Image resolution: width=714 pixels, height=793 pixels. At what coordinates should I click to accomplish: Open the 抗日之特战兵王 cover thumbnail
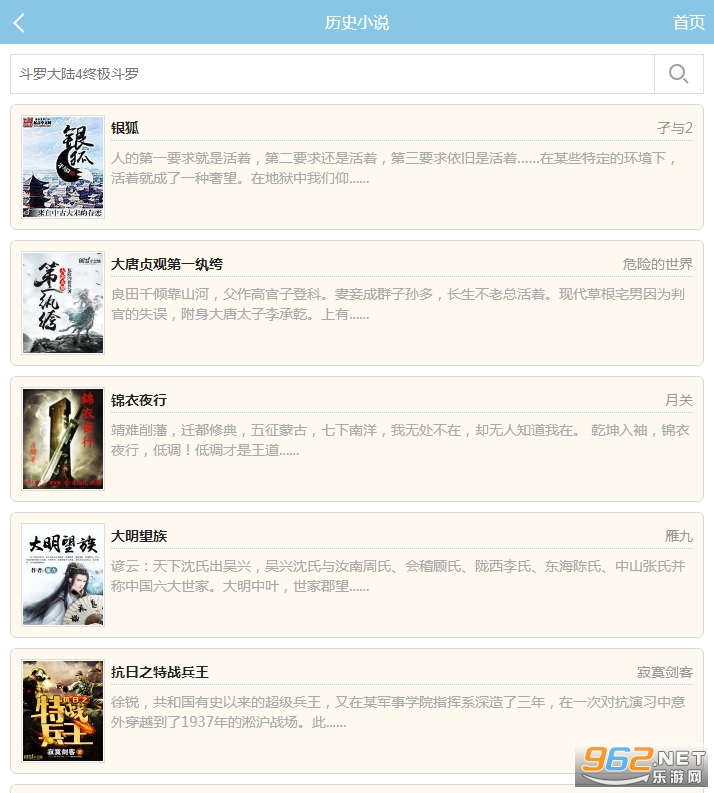click(63, 711)
